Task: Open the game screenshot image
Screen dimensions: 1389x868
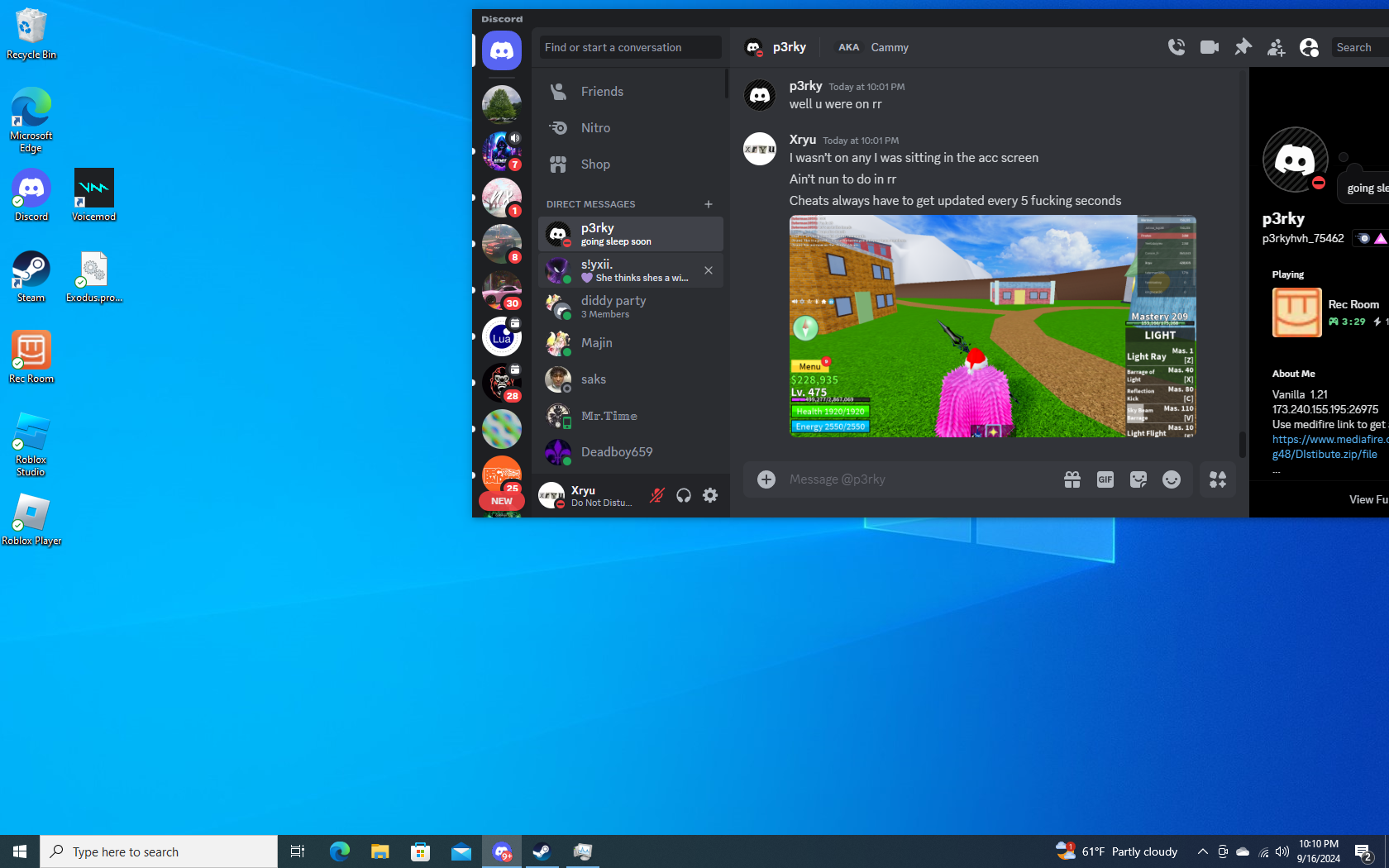Action: pos(993,327)
